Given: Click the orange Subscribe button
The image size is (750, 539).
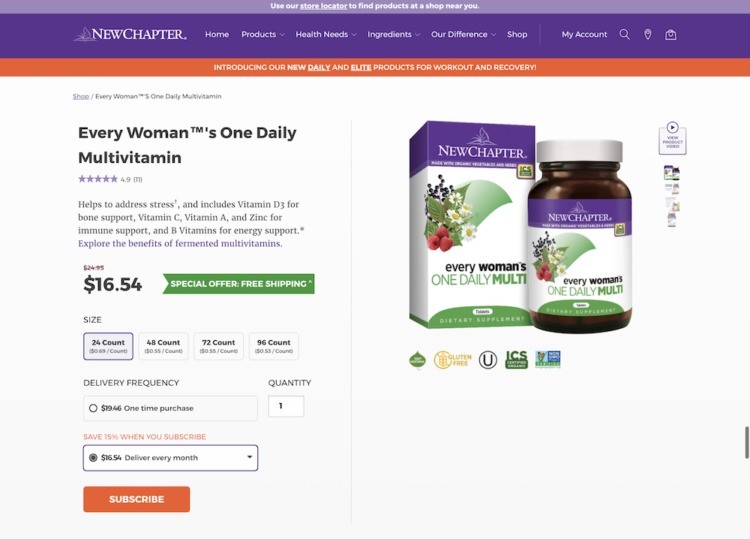Looking at the screenshot, I should tap(136, 499).
